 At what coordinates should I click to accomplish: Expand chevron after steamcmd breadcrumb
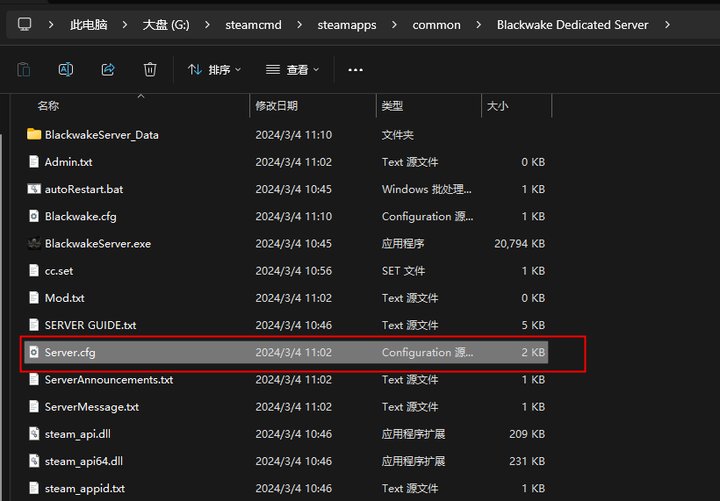point(300,25)
